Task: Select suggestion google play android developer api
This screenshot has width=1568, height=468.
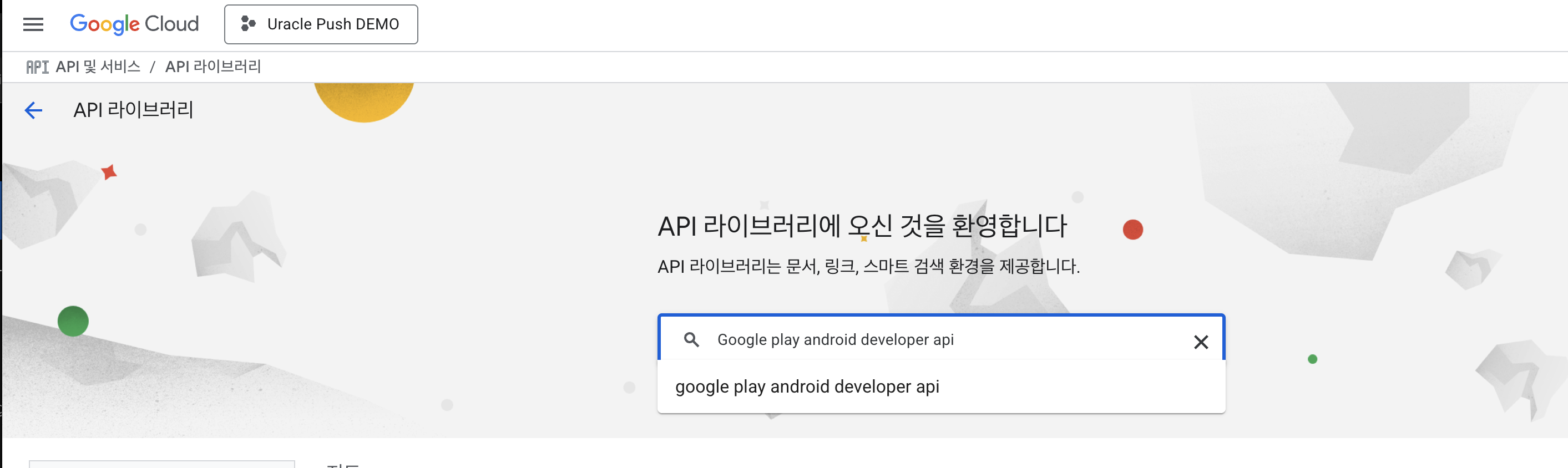Action: point(941,386)
